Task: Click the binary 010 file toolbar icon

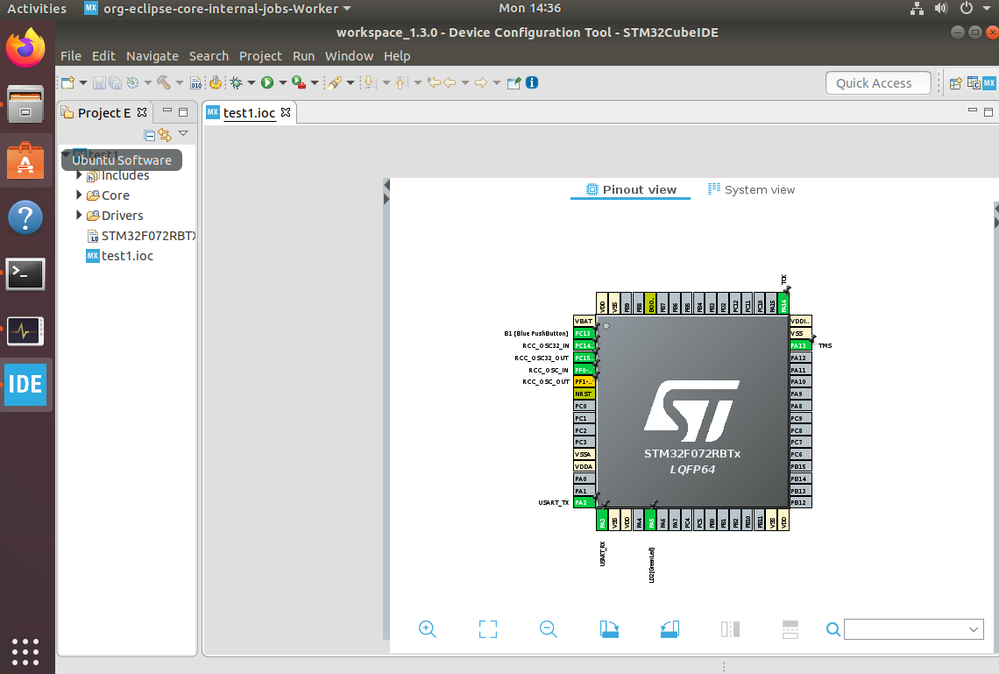Action: (x=196, y=83)
